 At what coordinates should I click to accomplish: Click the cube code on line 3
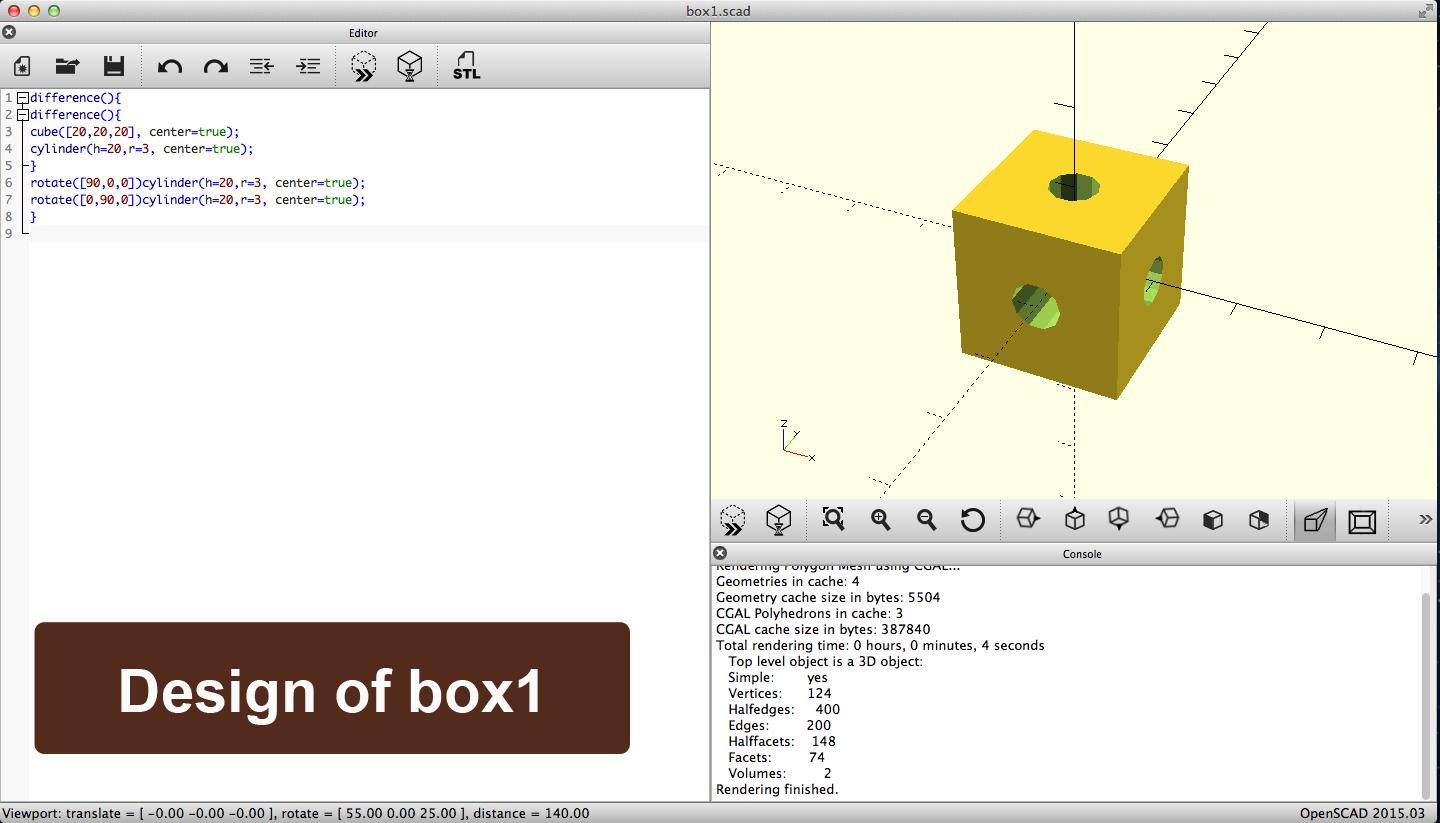point(135,132)
